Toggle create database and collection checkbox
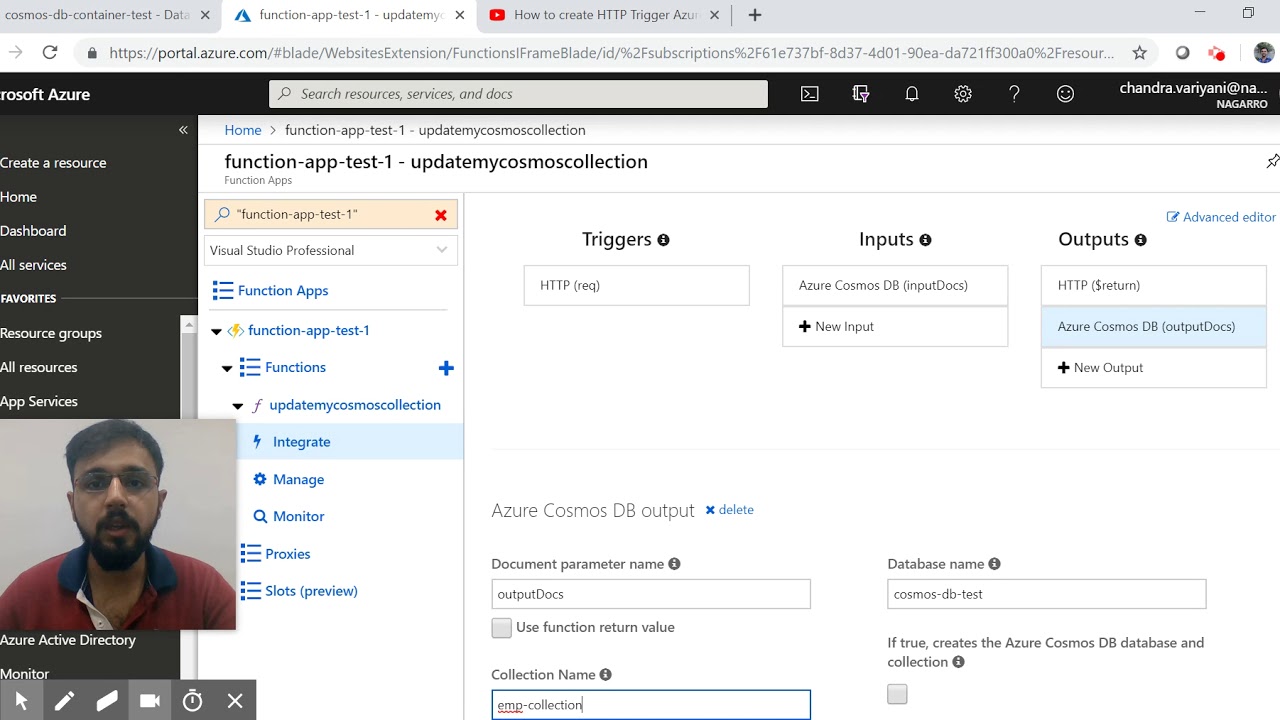 click(897, 694)
